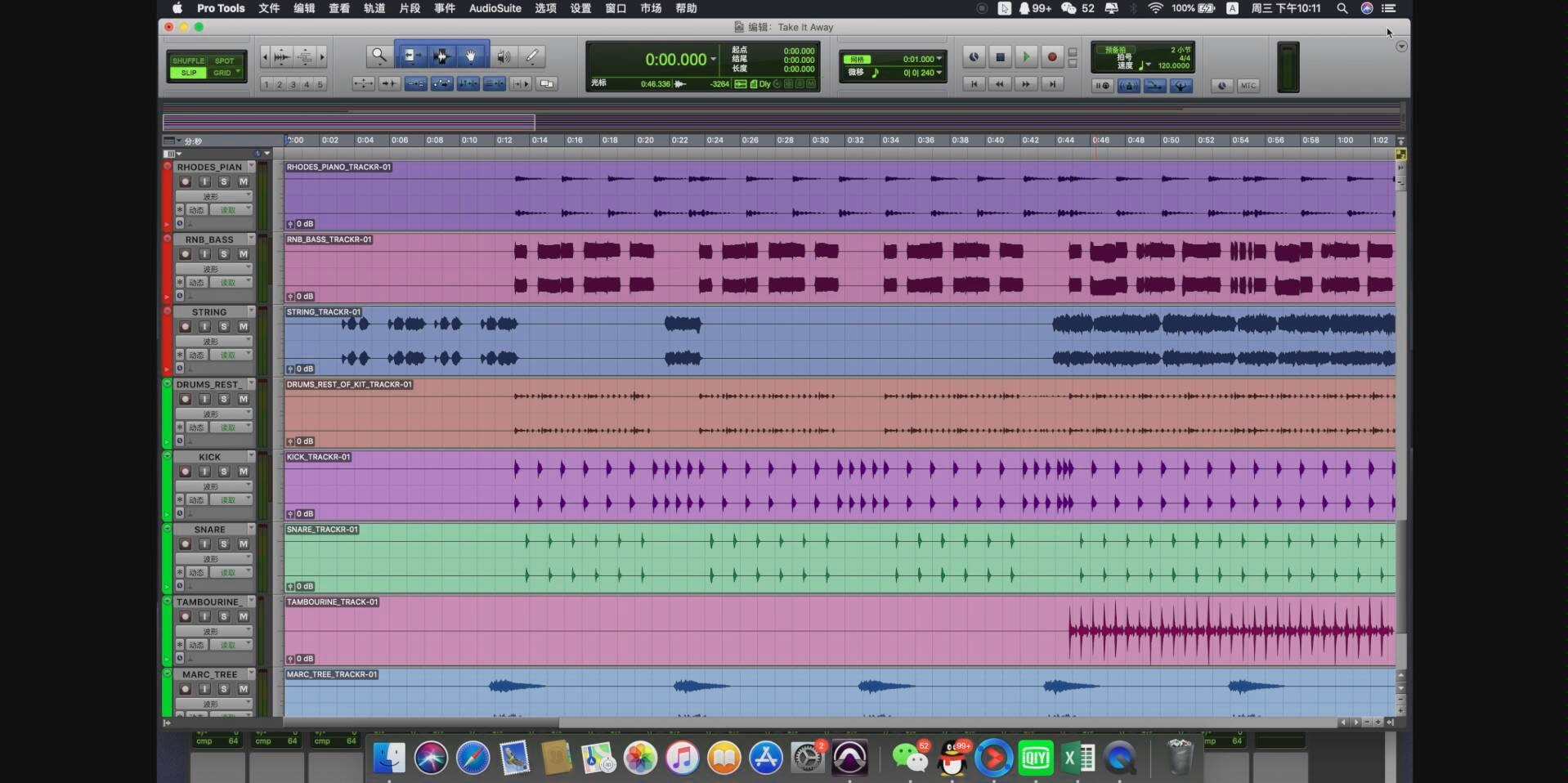
Task: Open Safari from the Dock
Action: point(473,758)
